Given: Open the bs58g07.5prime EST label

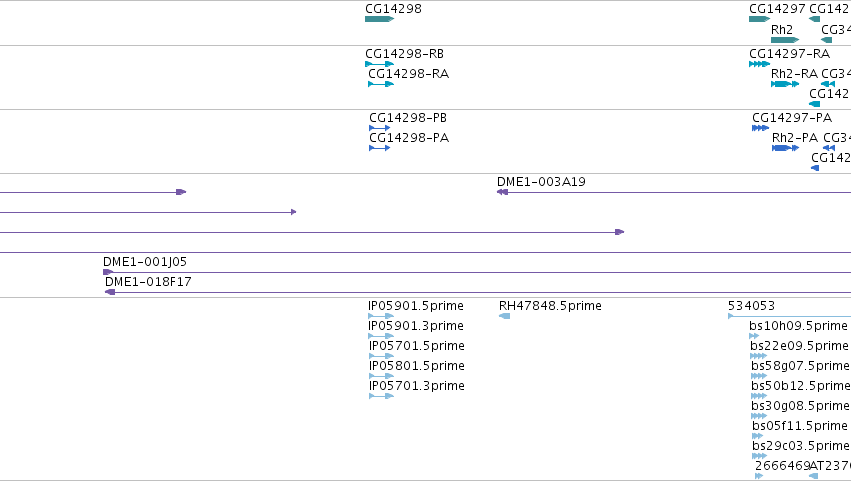Looking at the screenshot, I should [x=800, y=366].
